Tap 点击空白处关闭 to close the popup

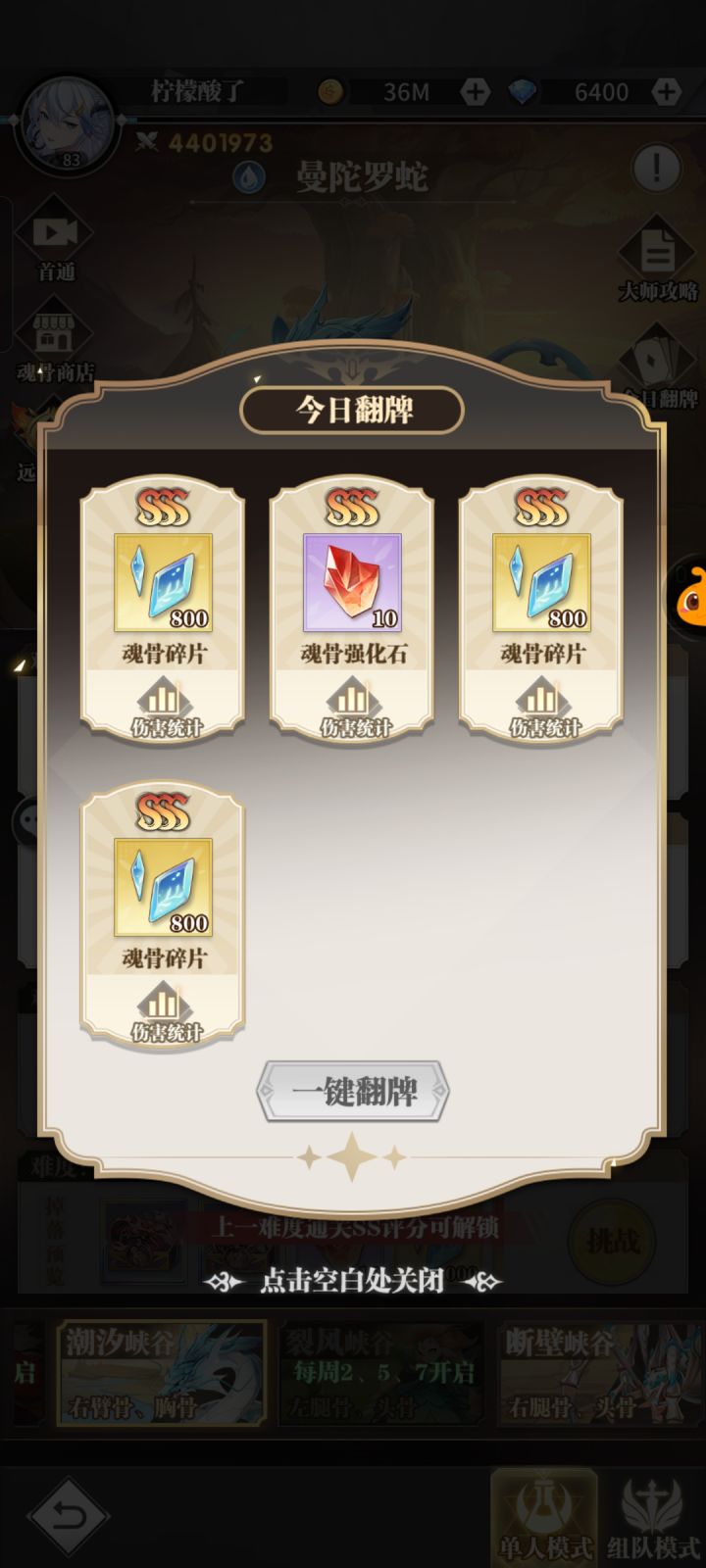pyautogui.click(x=353, y=1281)
